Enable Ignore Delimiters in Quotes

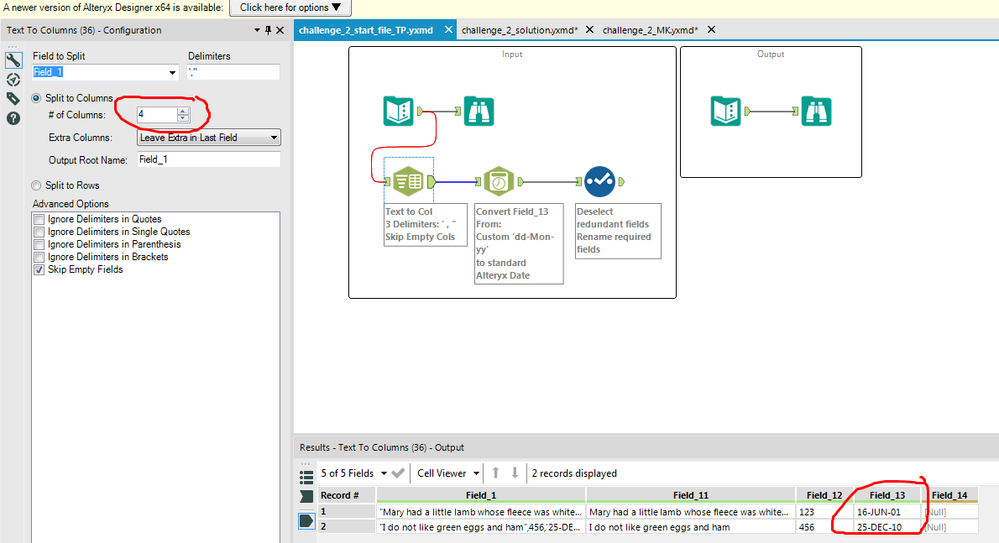(39, 219)
